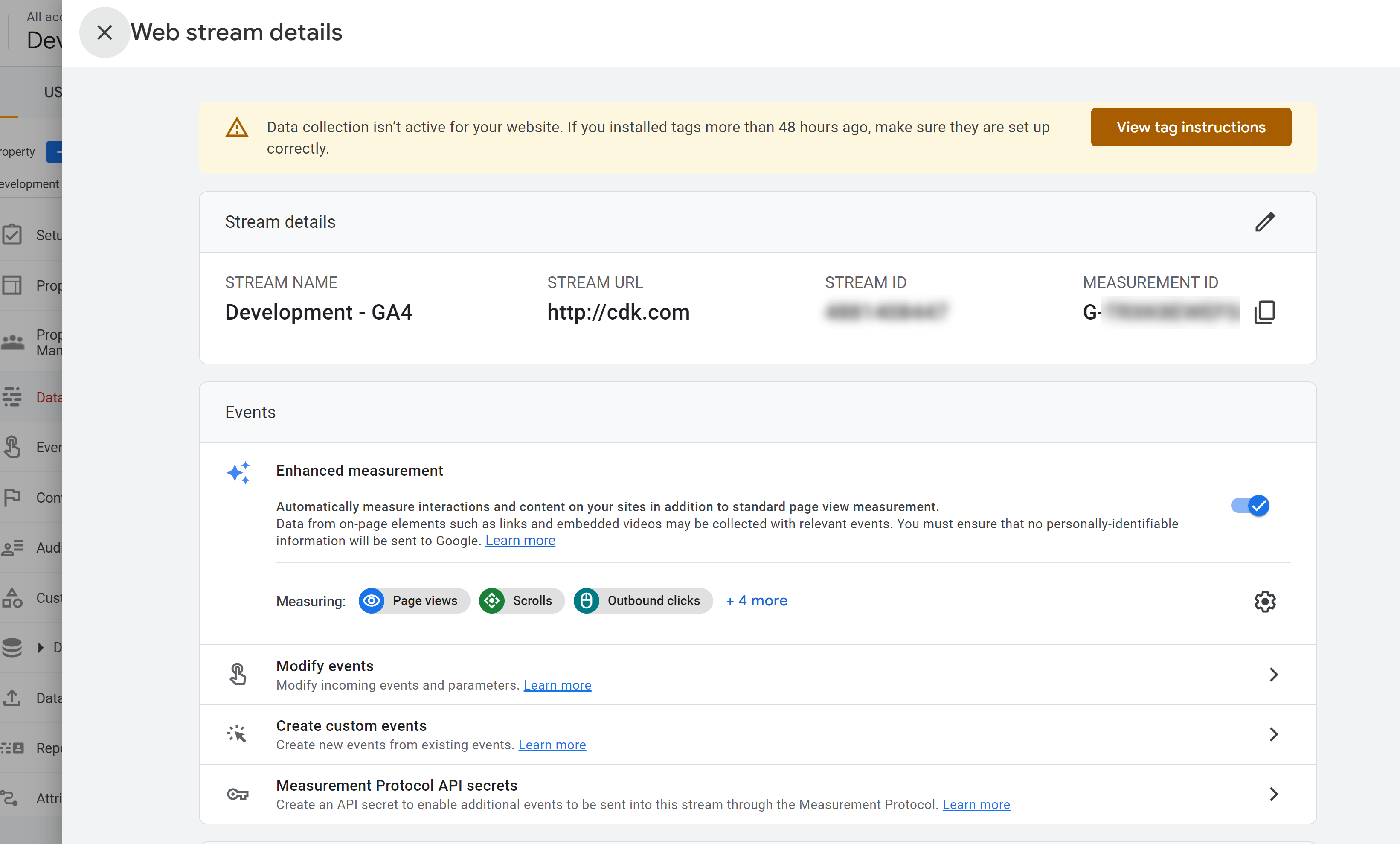Copy the Measurement ID with the copy icon
This screenshot has height=844, width=1400.
point(1264,312)
